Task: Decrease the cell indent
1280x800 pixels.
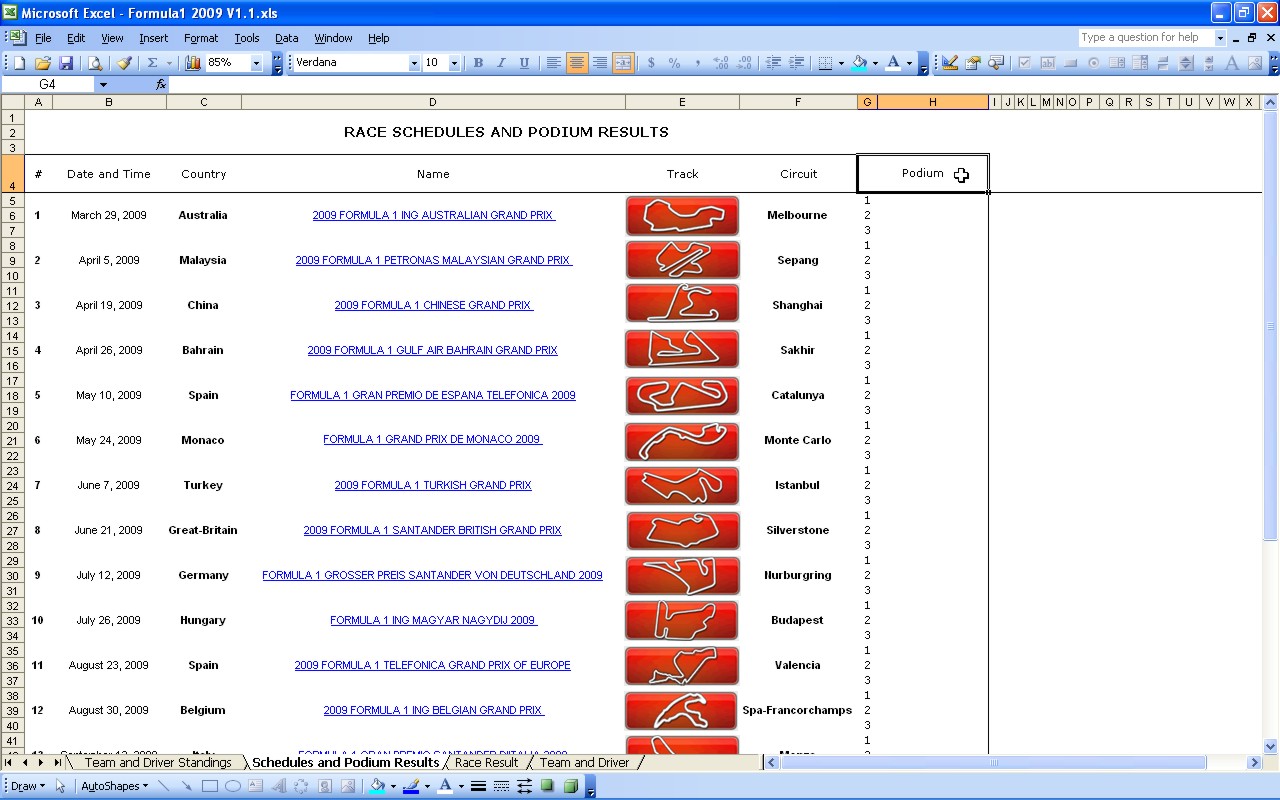Action: [x=773, y=62]
